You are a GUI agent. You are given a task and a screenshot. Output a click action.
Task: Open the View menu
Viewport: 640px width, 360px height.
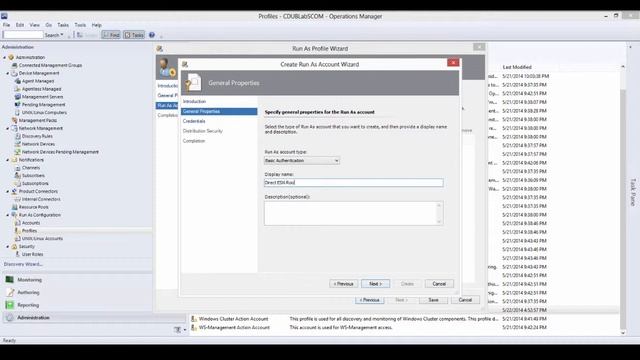point(35,25)
